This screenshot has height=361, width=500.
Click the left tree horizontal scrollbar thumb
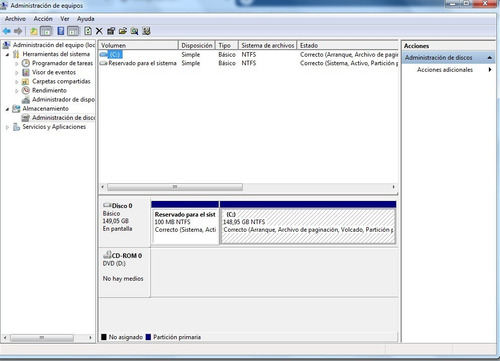[x=42, y=338]
